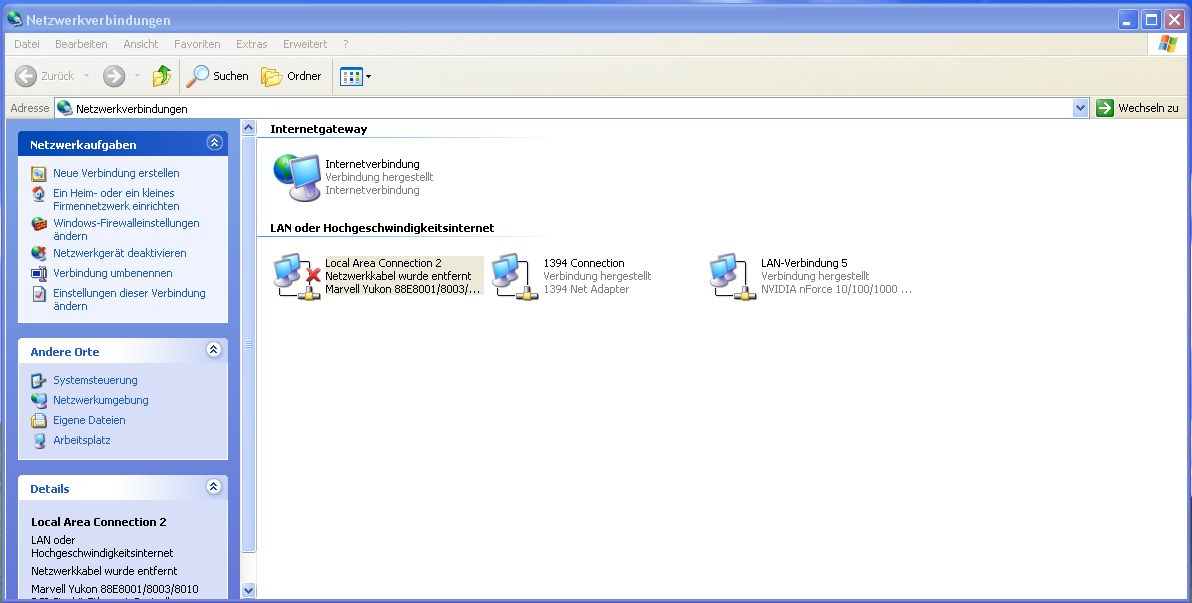Click sidebar scrollbar up arrow
The image size is (1192, 603).
click(249, 128)
